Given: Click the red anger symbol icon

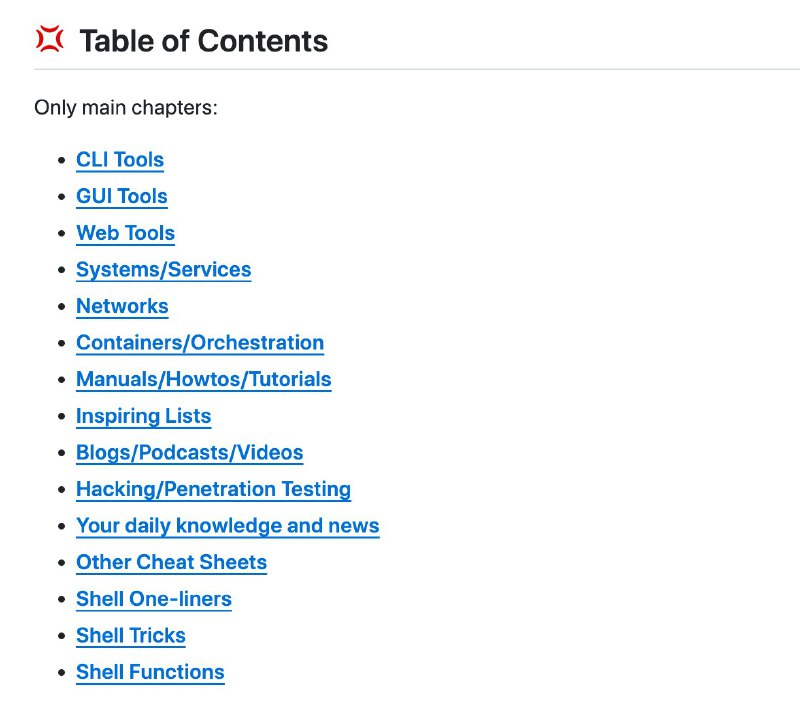Looking at the screenshot, I should pyautogui.click(x=49, y=40).
